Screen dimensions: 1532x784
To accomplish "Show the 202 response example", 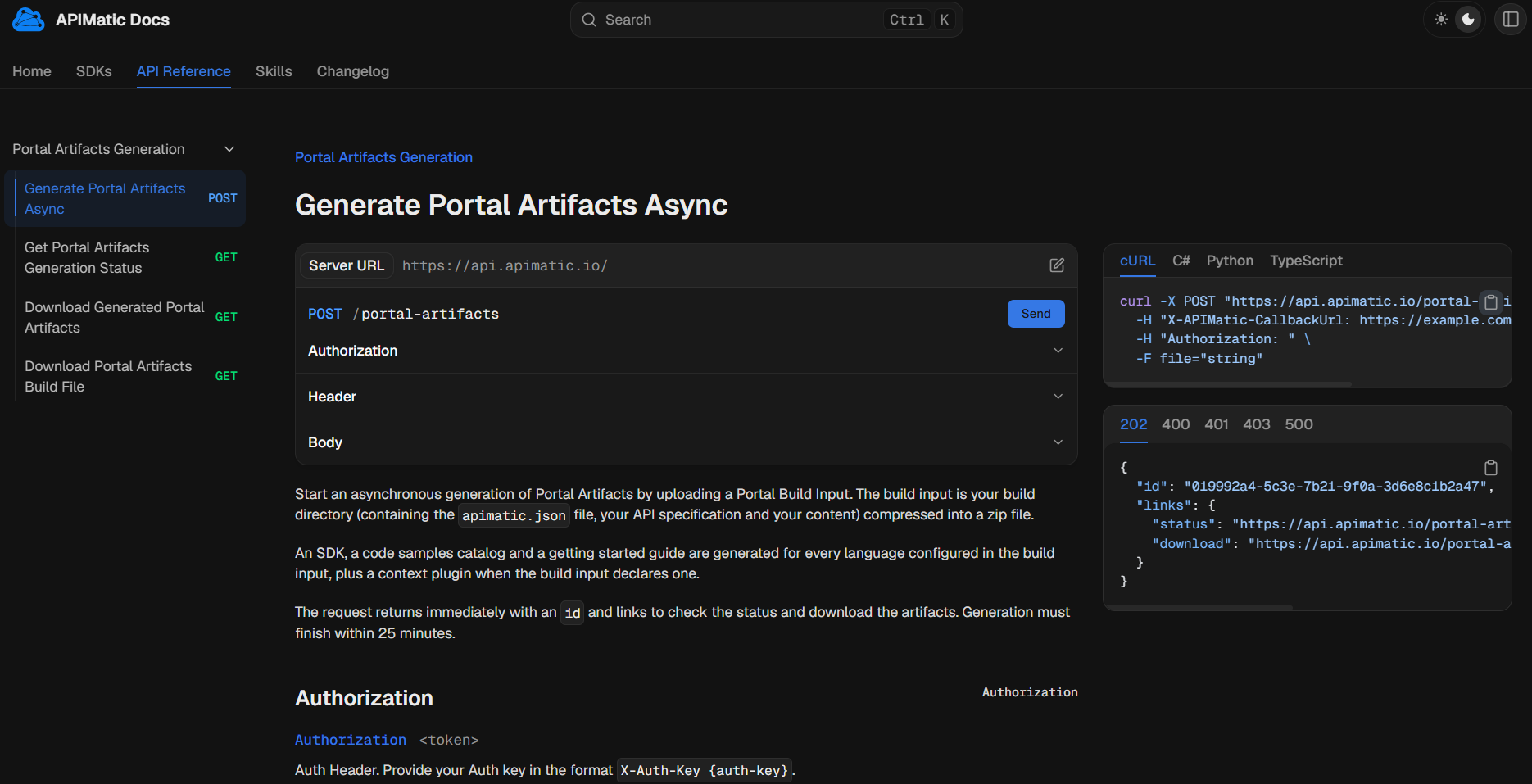I will [x=1134, y=424].
